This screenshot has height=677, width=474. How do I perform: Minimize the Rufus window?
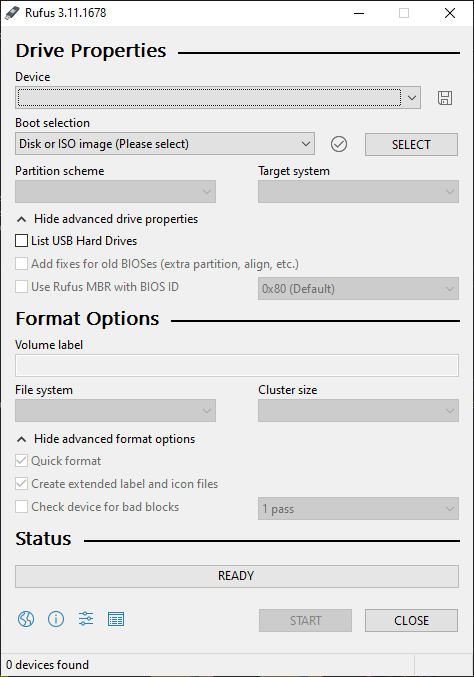coord(359,13)
